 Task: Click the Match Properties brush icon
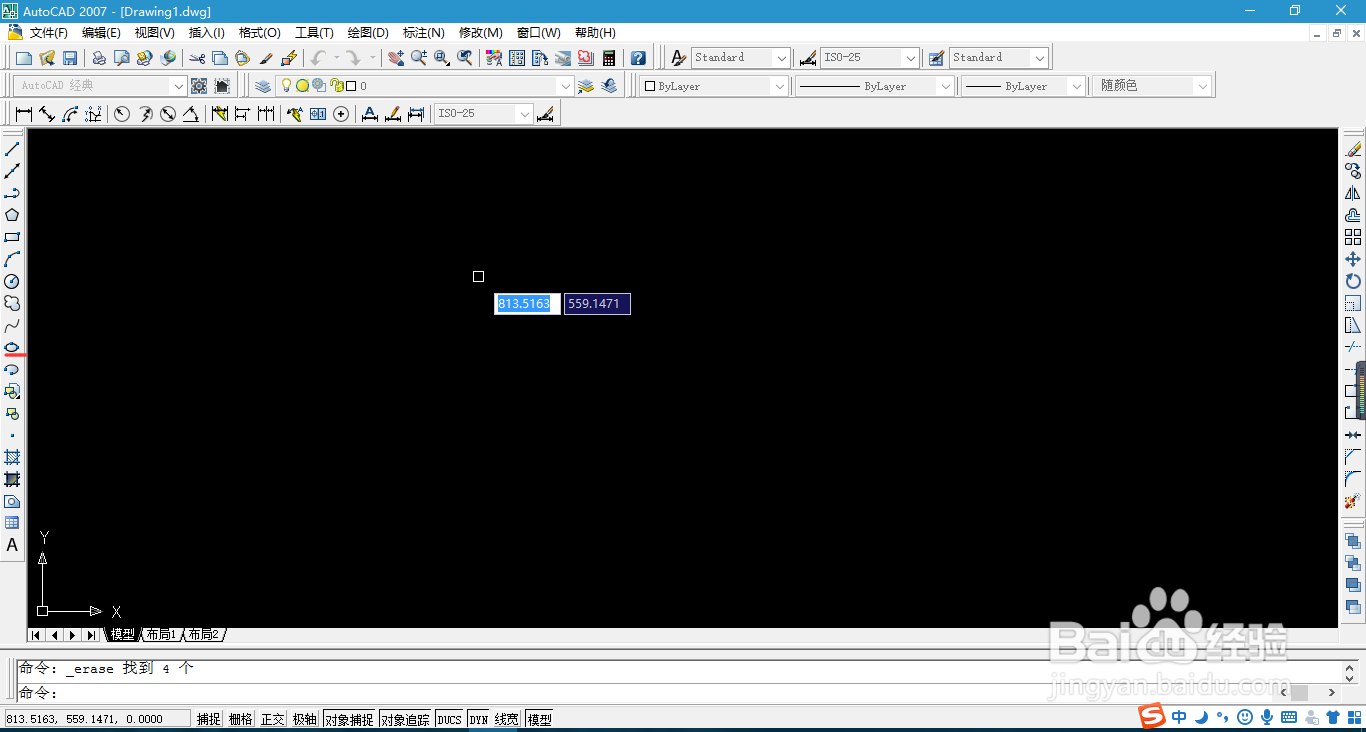click(x=266, y=58)
